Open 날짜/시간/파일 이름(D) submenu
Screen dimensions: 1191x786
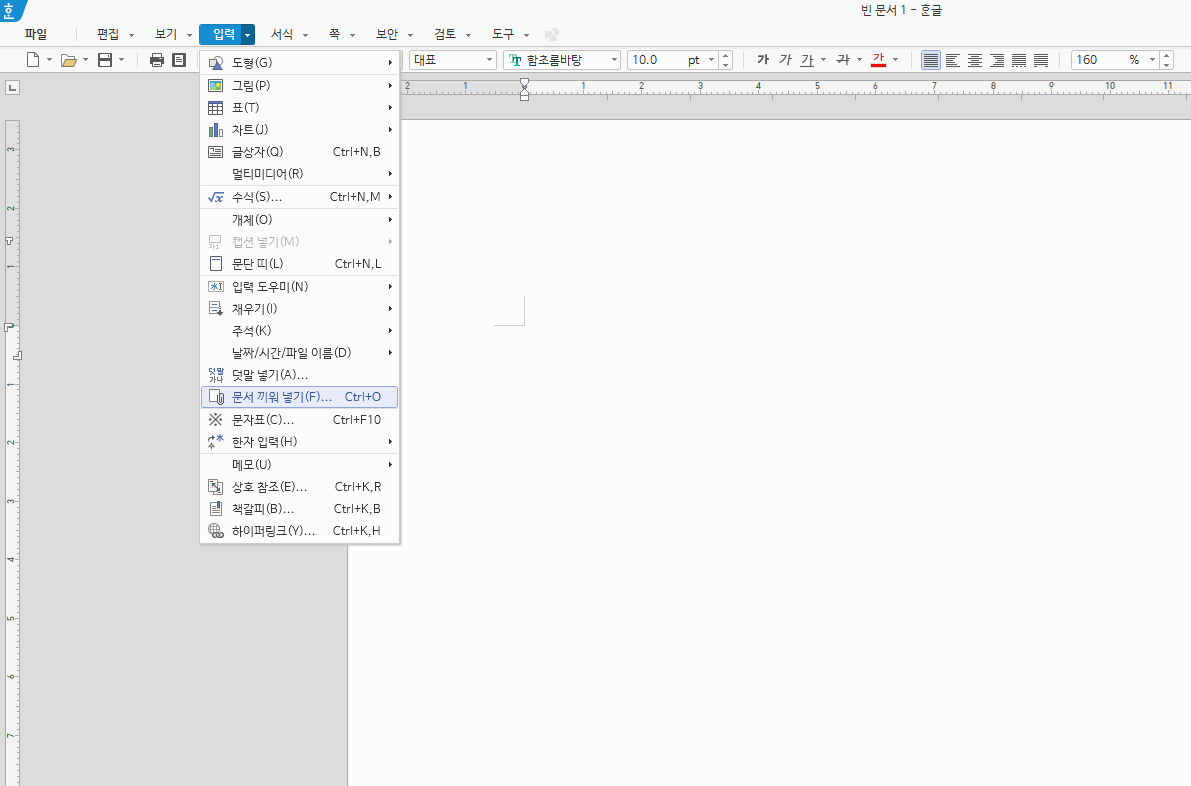[299, 352]
